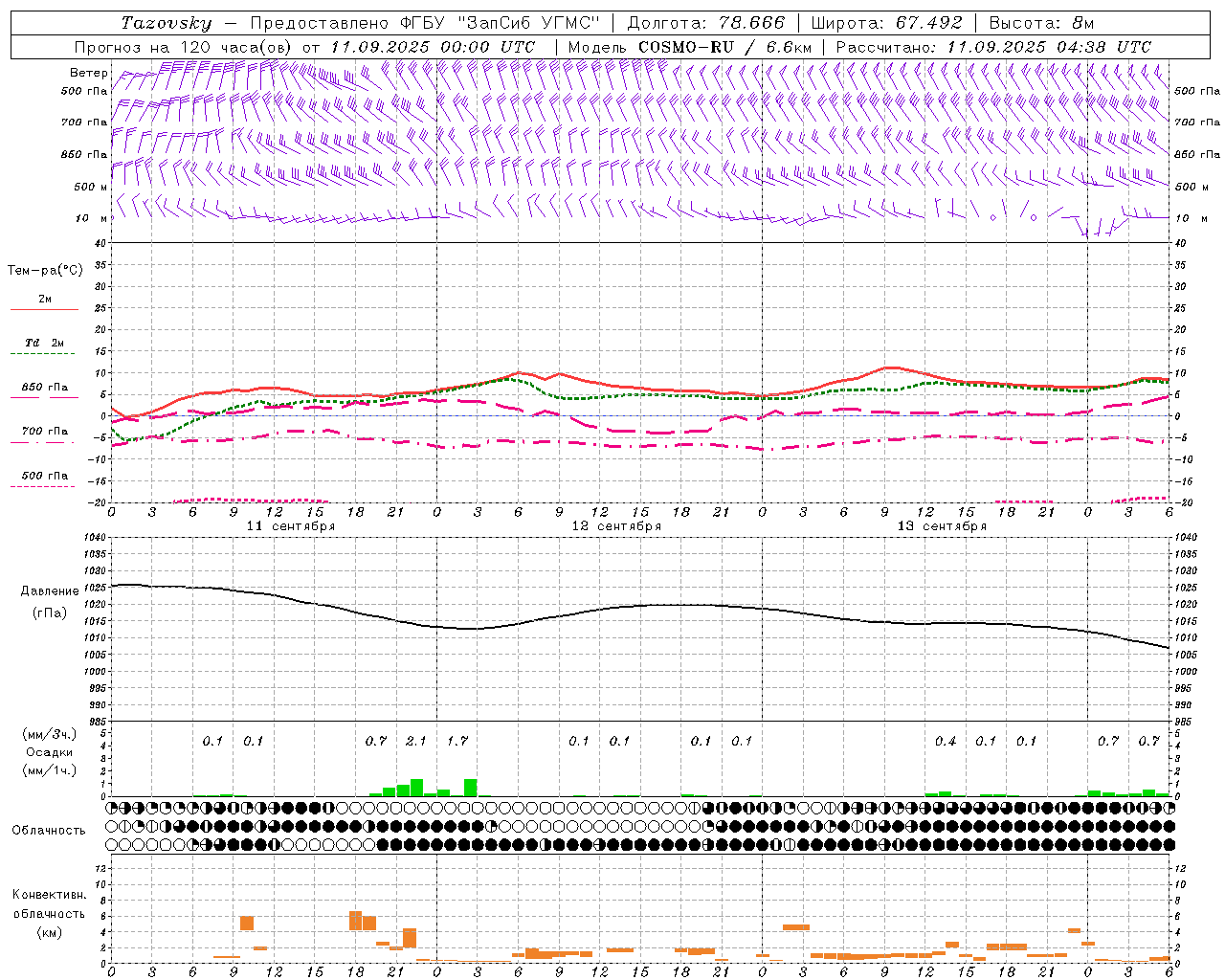The image size is (1225, 980).
Task: Click the date label "13 сентября"
Action: click(942, 526)
